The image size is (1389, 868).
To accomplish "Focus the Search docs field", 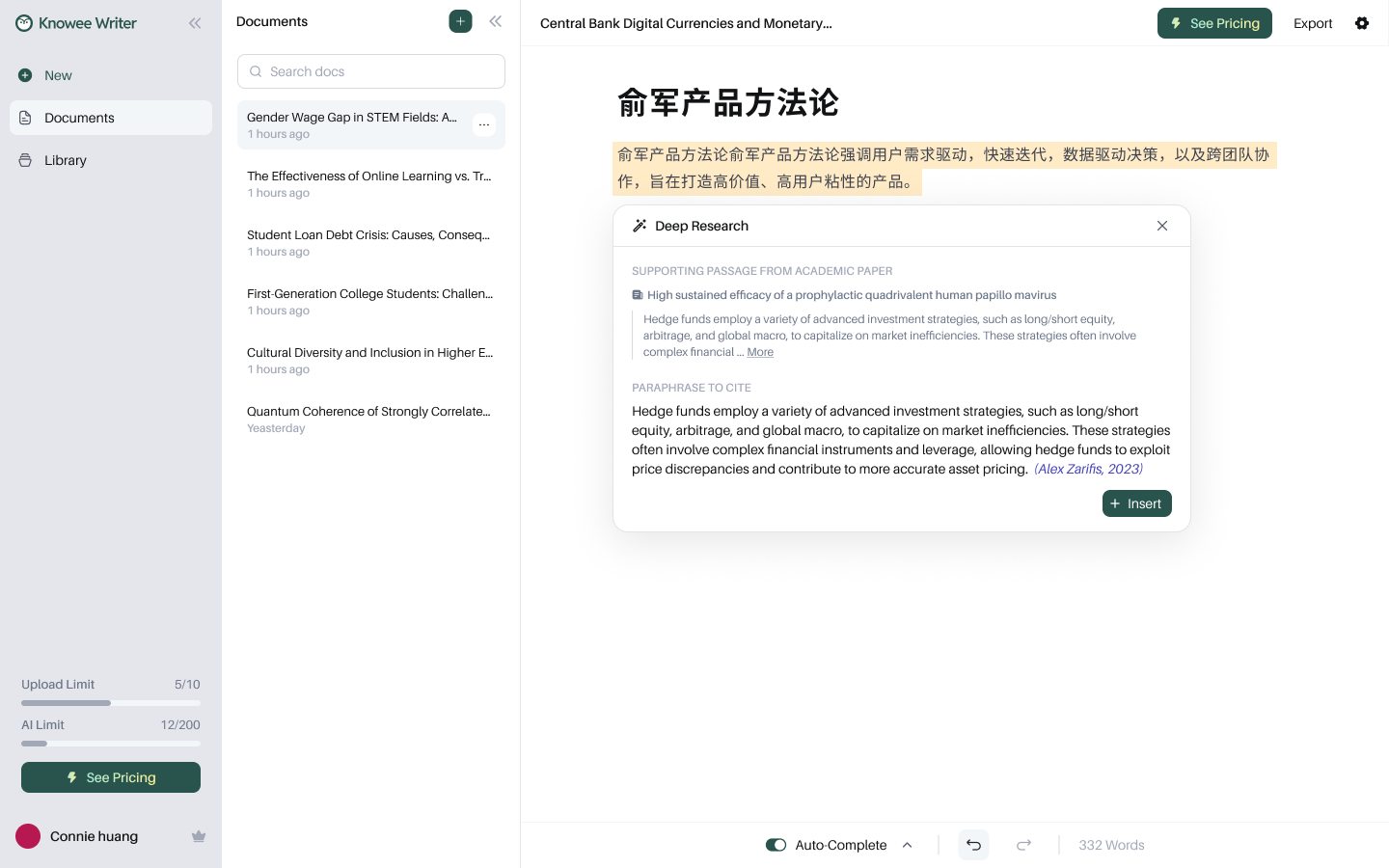I will click(371, 71).
